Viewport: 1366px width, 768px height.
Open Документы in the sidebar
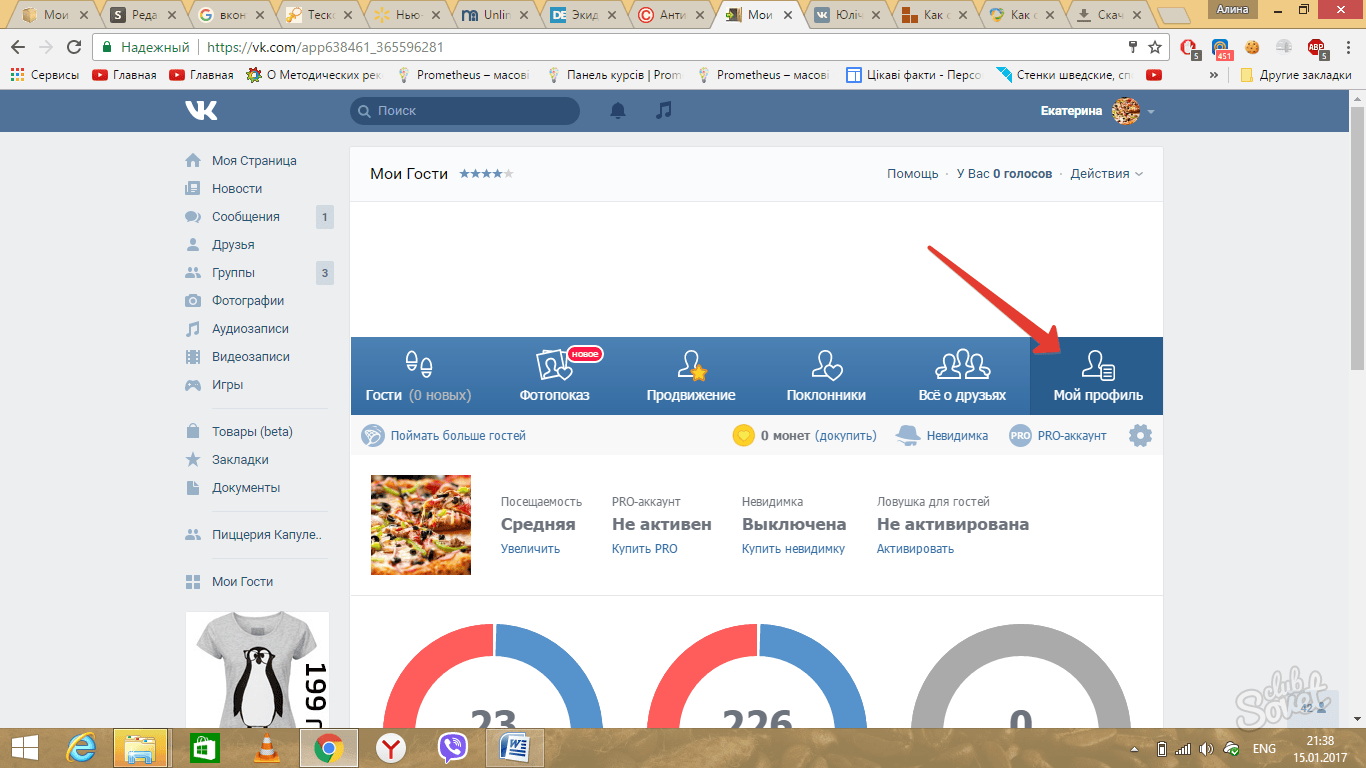coord(246,488)
